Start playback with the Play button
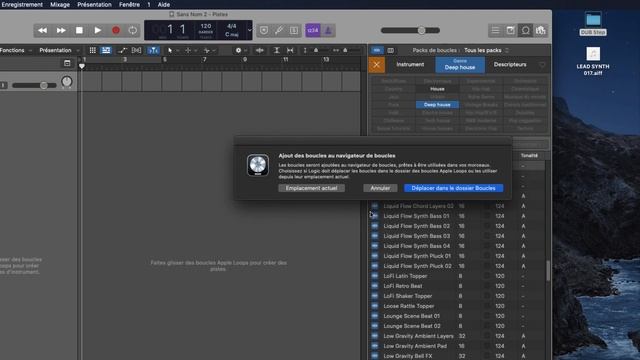The image size is (640, 360). tap(98, 31)
